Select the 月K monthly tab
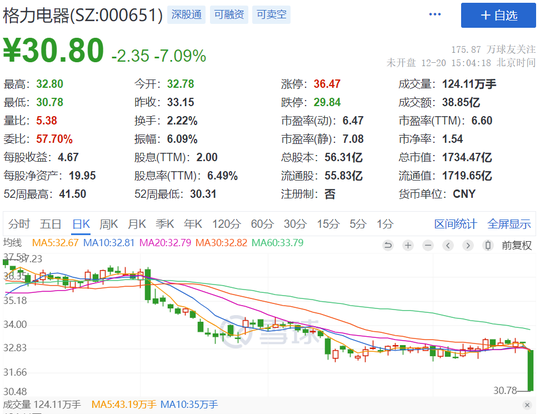Screen dimensions: 550x414 136,224
